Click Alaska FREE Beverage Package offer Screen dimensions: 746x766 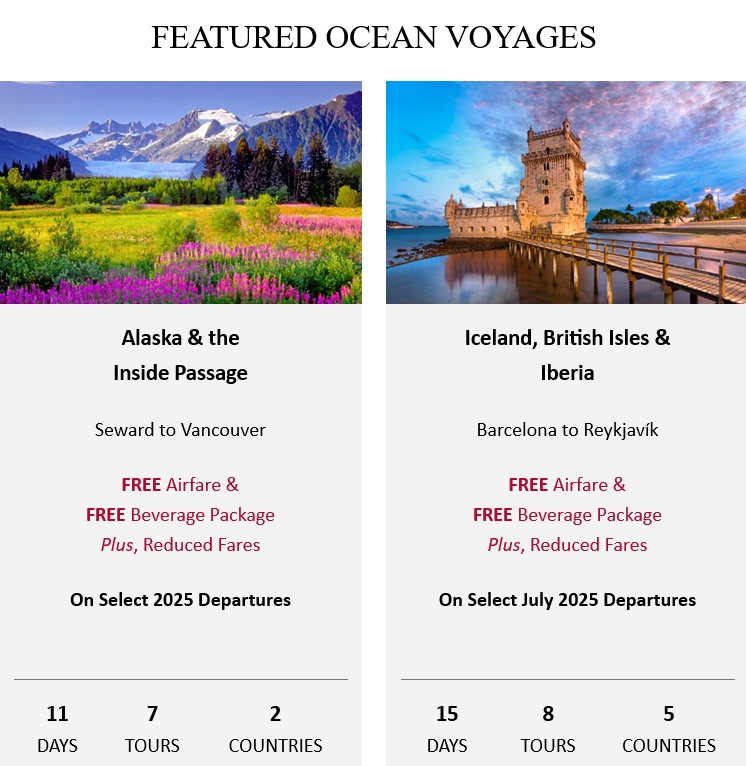[x=181, y=515]
